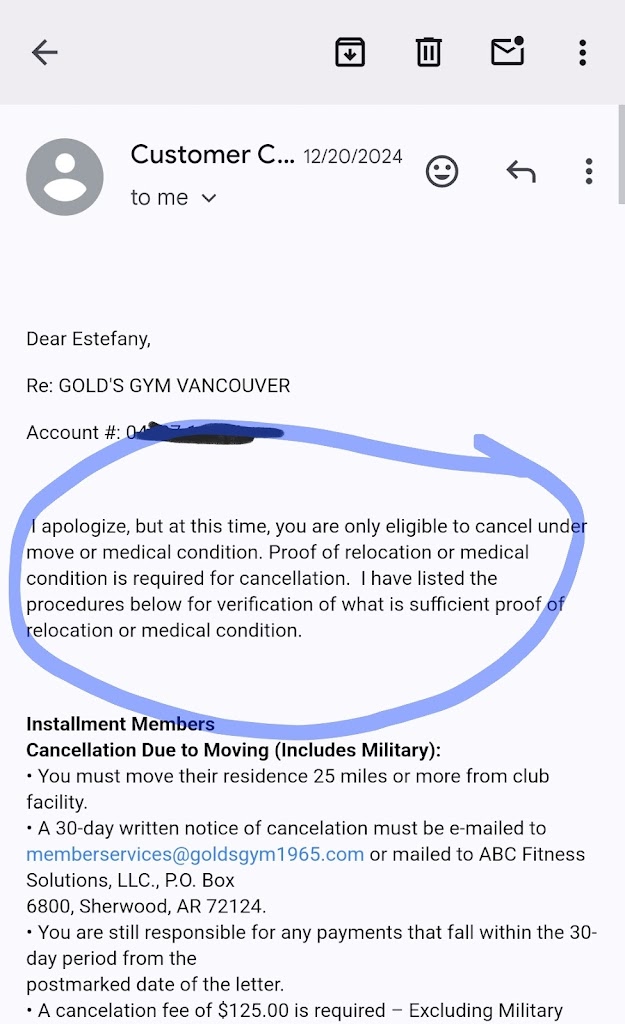This screenshot has width=625, height=1024.
Task: Tap the "Dear Estefany," greeting line
Action: pyautogui.click(x=88, y=339)
